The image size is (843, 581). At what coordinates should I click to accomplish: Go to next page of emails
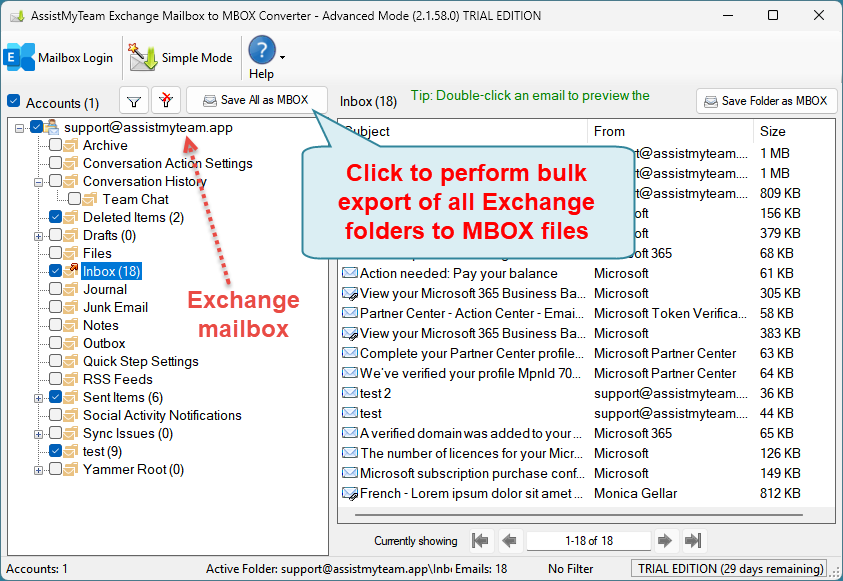point(664,541)
